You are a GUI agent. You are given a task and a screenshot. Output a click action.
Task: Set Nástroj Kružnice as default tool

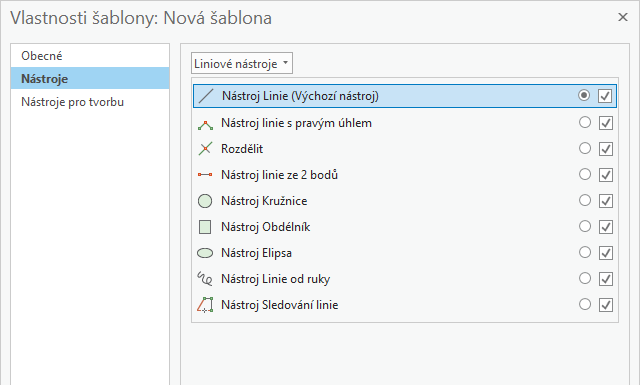tap(585, 200)
